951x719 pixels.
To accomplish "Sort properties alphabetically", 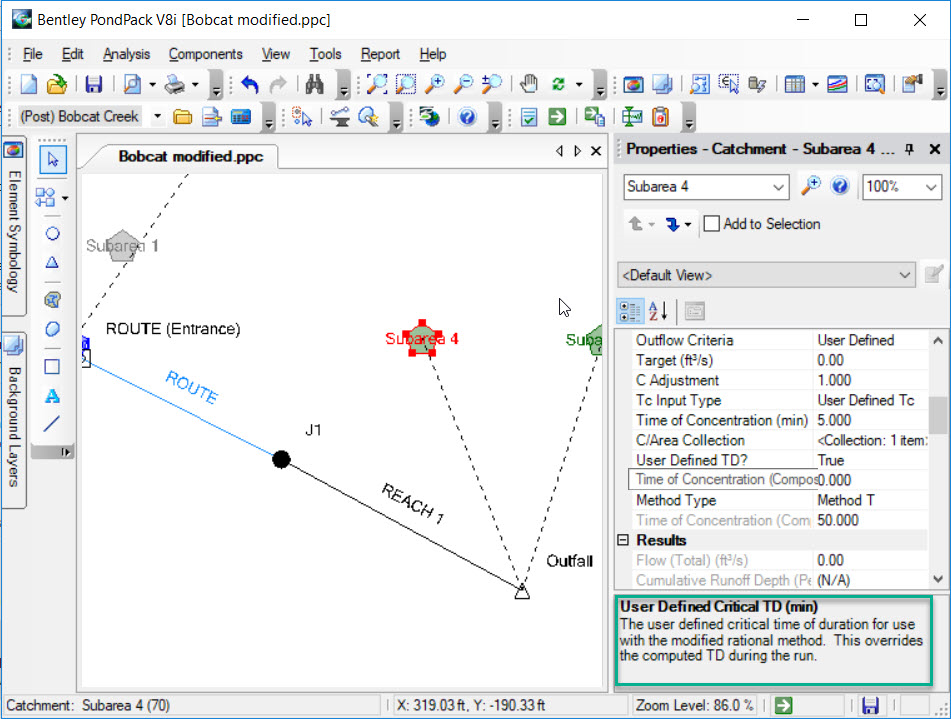I will click(658, 311).
